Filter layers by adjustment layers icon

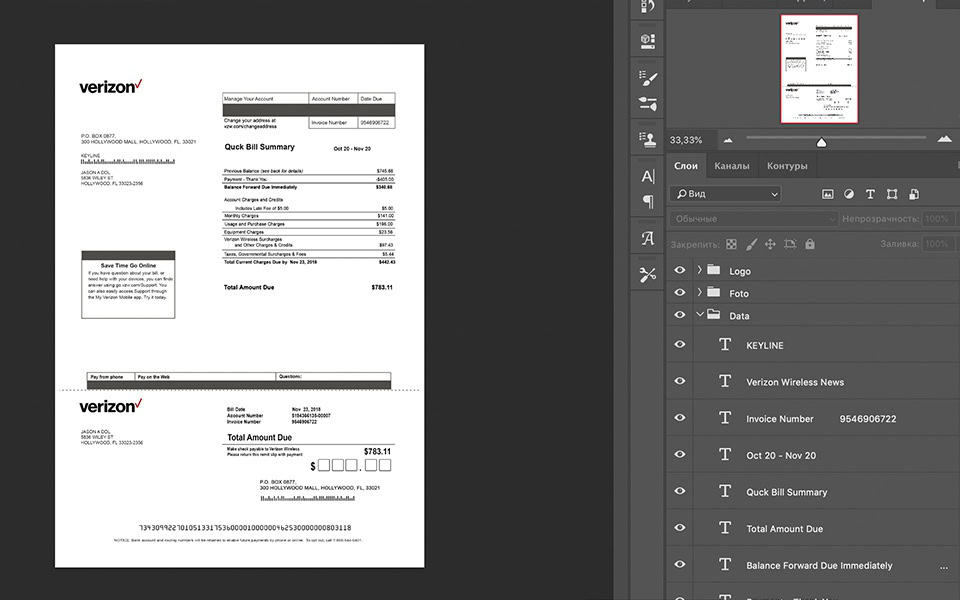(x=849, y=194)
